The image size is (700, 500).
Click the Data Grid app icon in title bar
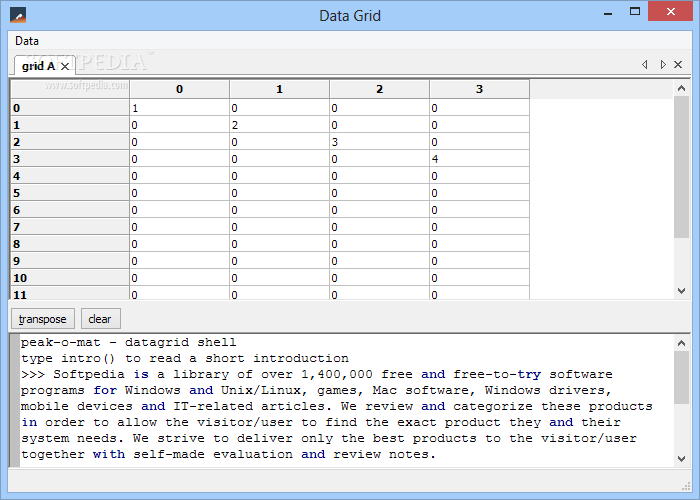[18, 15]
